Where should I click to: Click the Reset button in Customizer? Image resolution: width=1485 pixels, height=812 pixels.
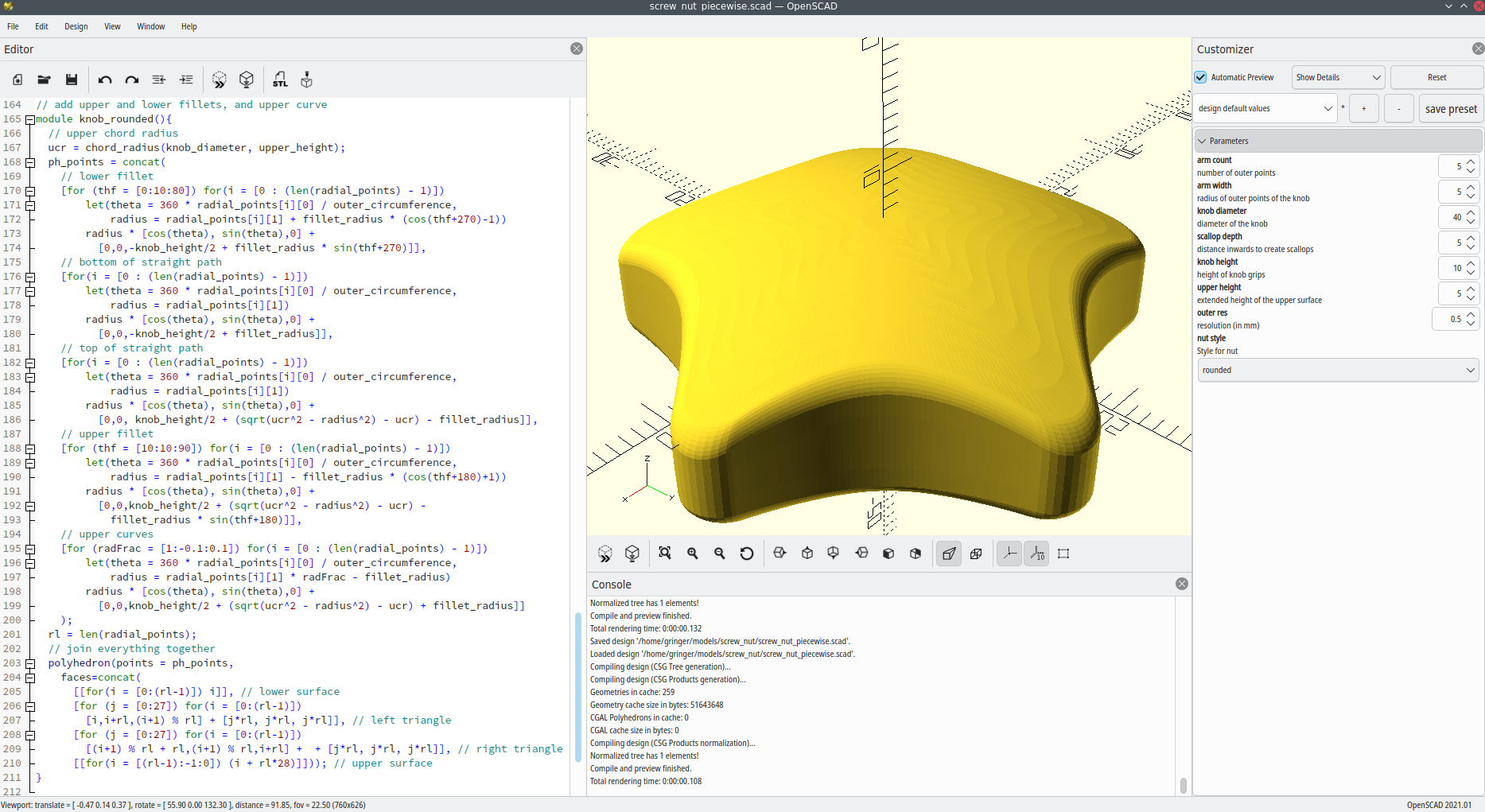click(x=1436, y=77)
